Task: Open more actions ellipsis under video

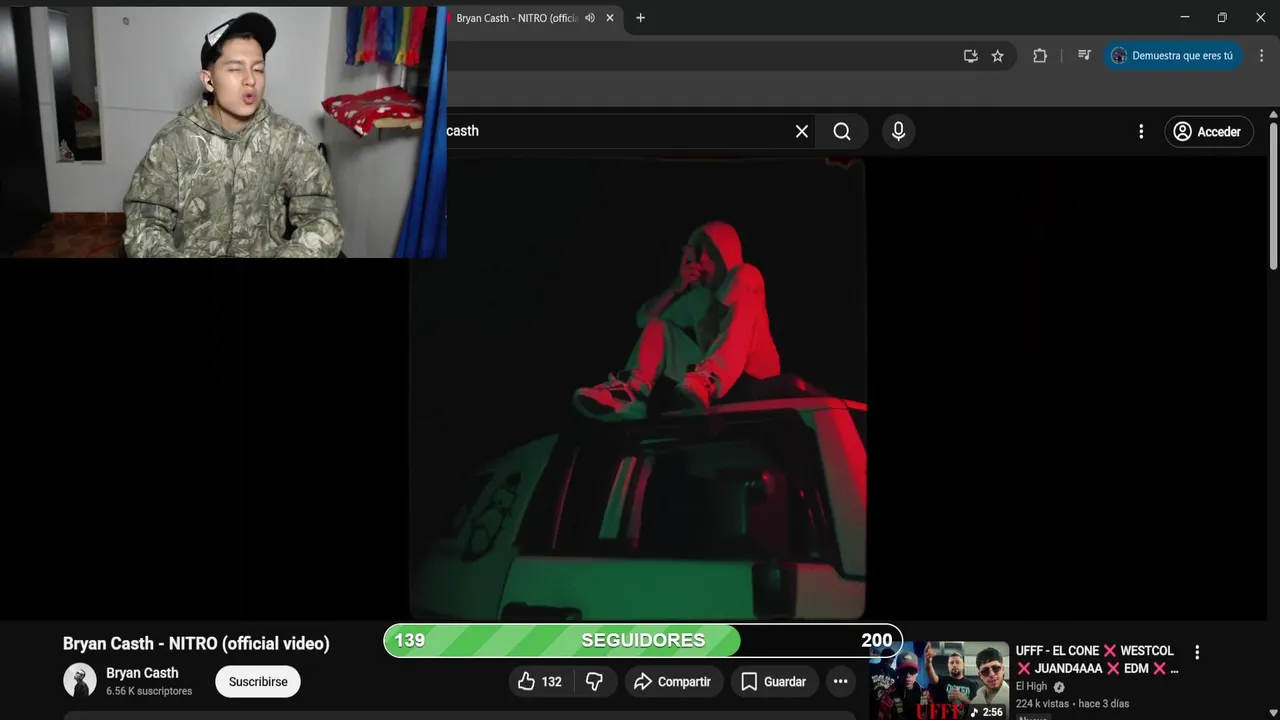Action: 841,682
